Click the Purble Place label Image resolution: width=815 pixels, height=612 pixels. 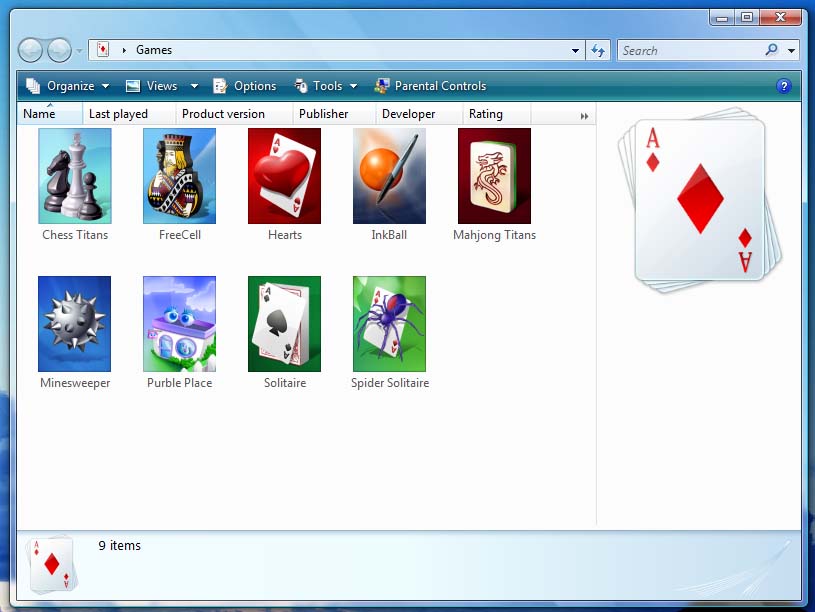coord(179,383)
